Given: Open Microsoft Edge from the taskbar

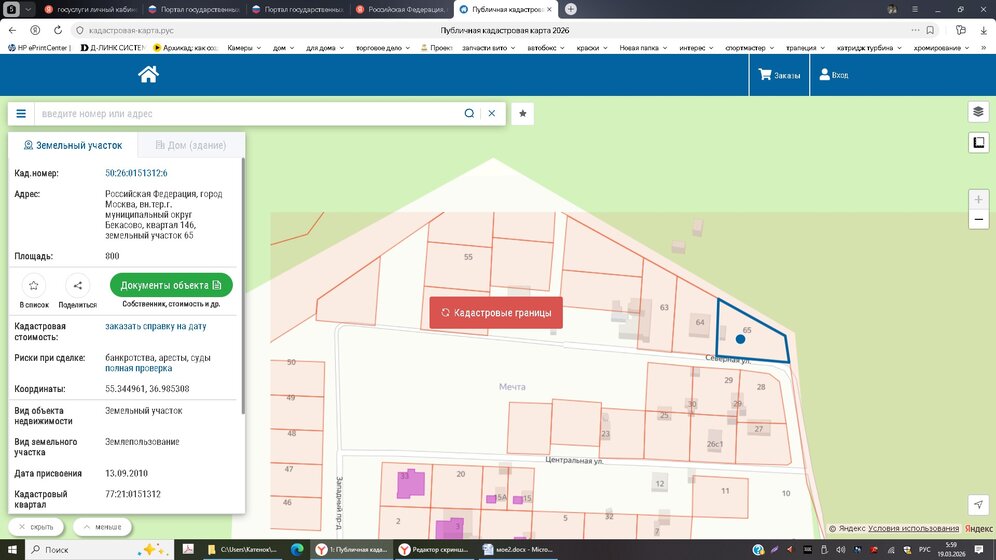Looking at the screenshot, I should click(297, 549).
